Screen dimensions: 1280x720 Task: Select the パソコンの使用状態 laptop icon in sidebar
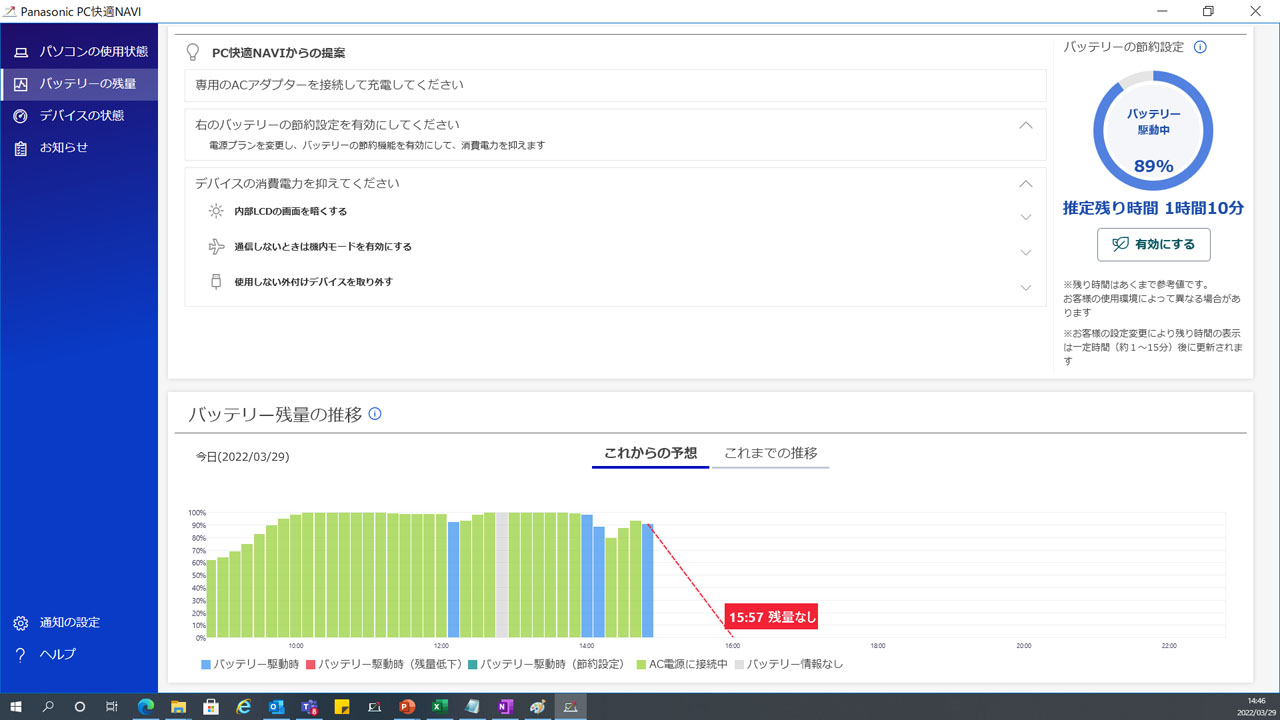[20, 51]
